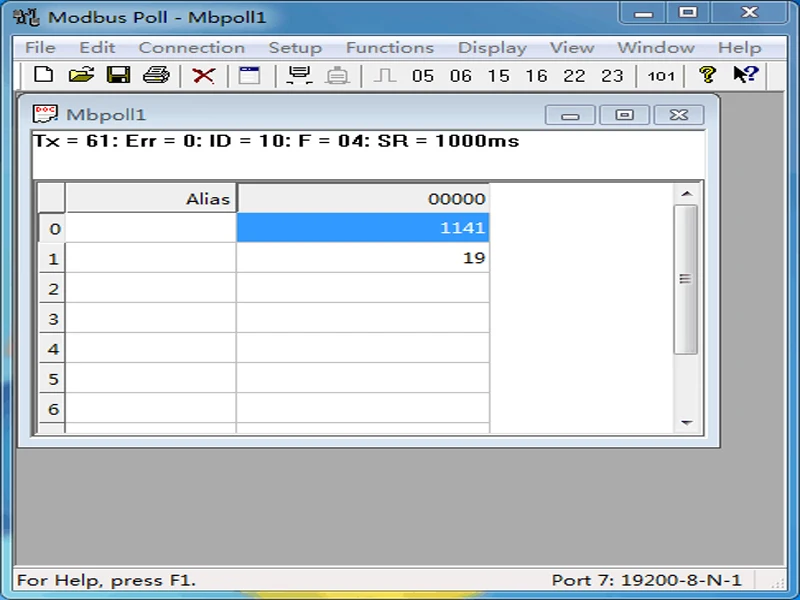
Task: Click the Alias column header
Action: pos(151,198)
